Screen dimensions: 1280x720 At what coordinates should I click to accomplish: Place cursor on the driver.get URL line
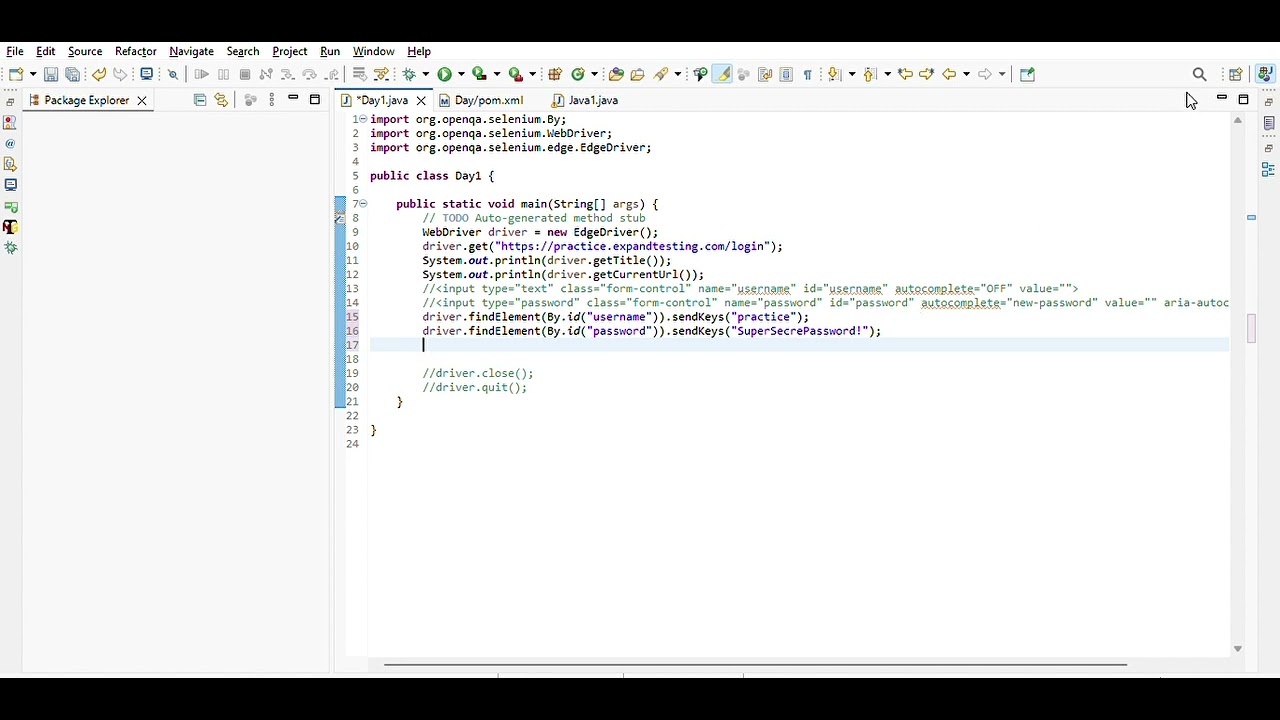[602, 246]
